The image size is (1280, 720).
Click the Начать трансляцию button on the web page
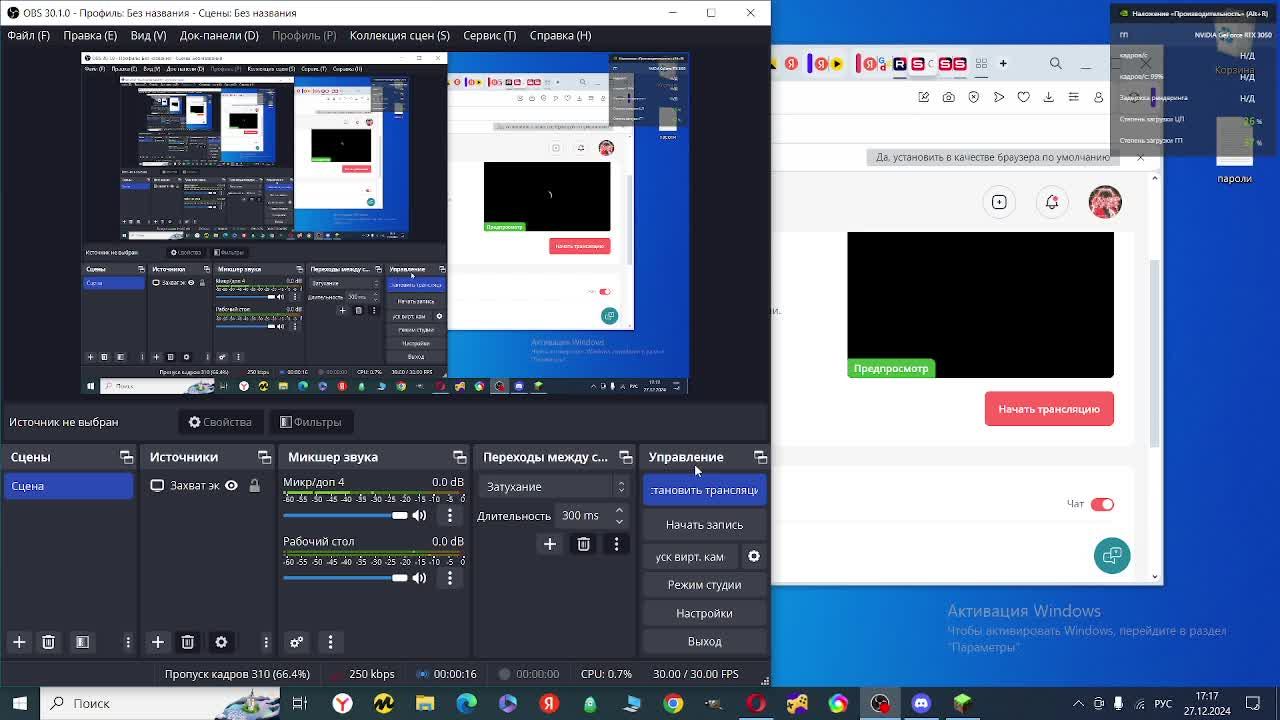pyautogui.click(x=1049, y=409)
